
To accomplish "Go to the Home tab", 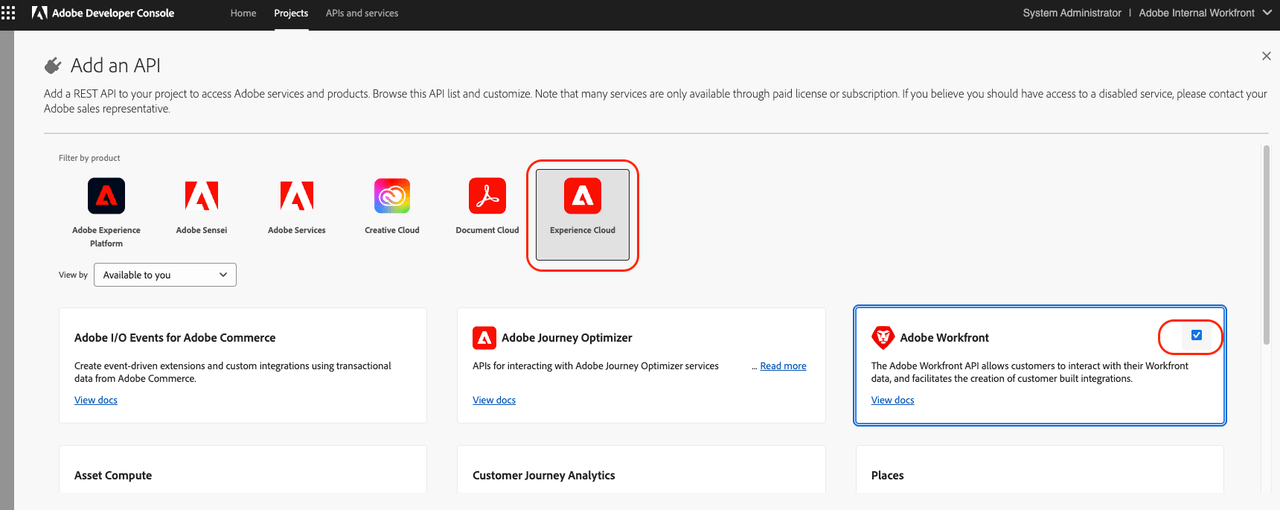I will (x=243, y=13).
